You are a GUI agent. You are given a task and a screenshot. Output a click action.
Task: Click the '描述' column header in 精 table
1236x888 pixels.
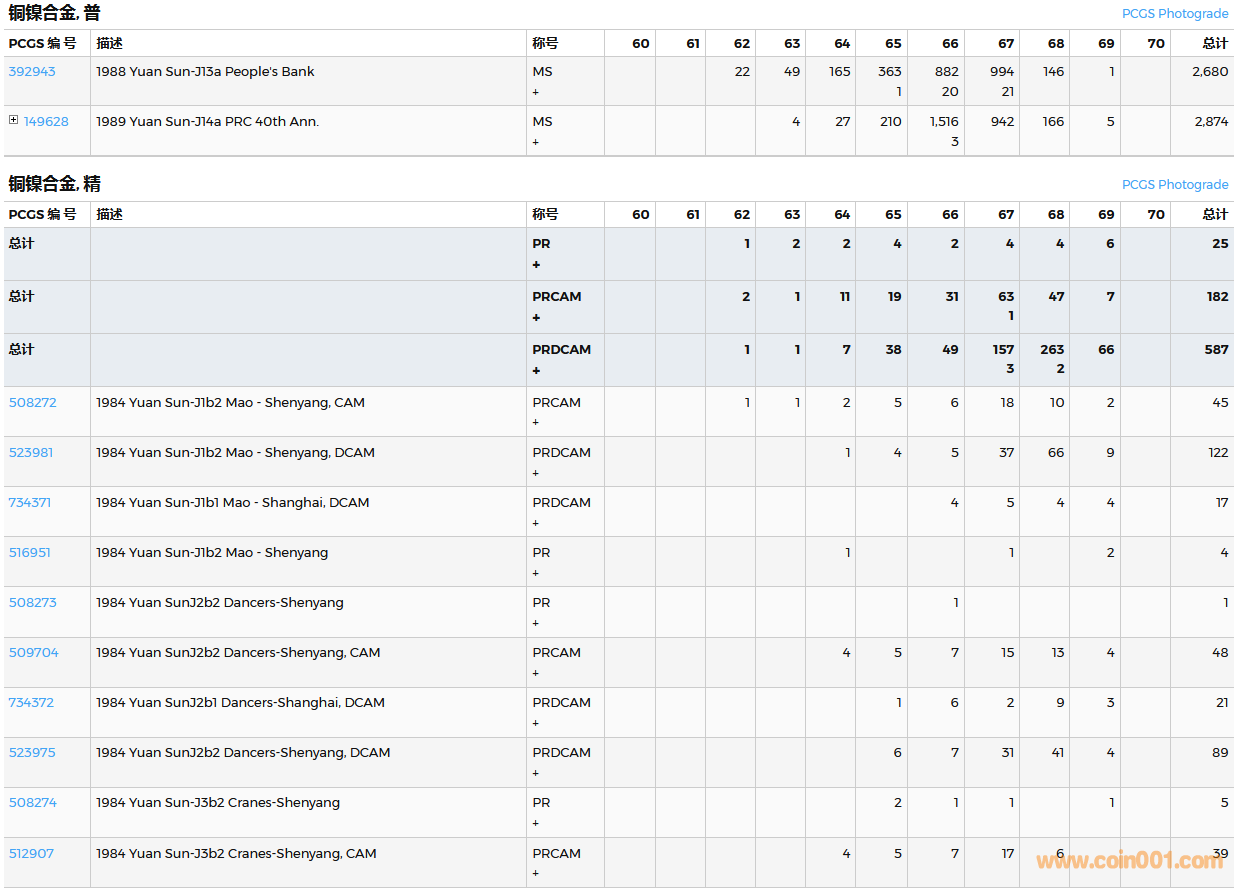point(110,214)
